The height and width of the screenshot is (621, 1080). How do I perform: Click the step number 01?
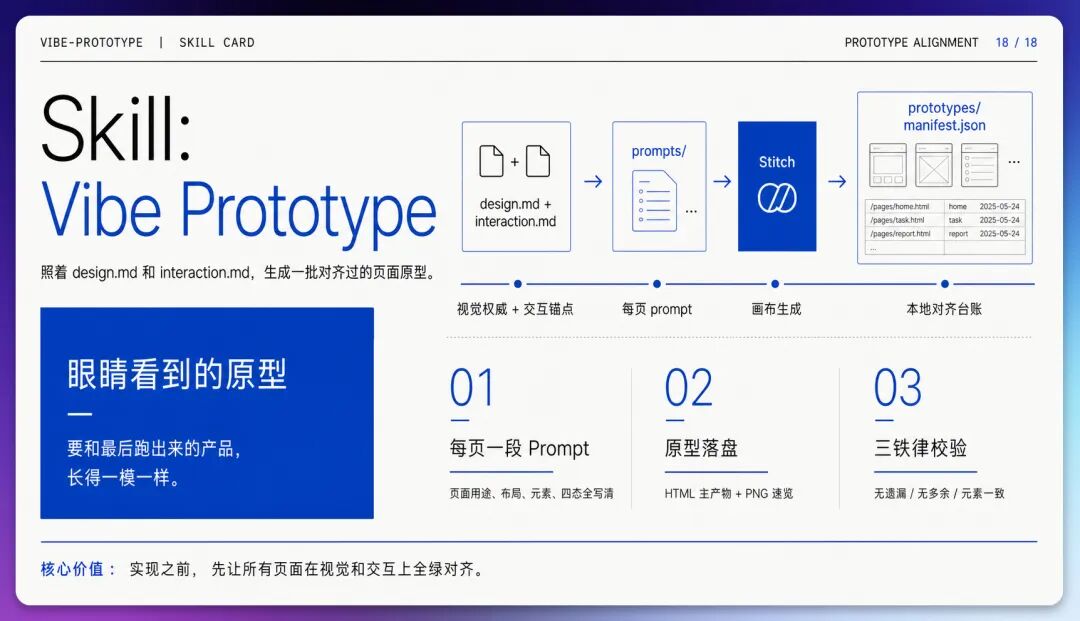click(x=472, y=388)
